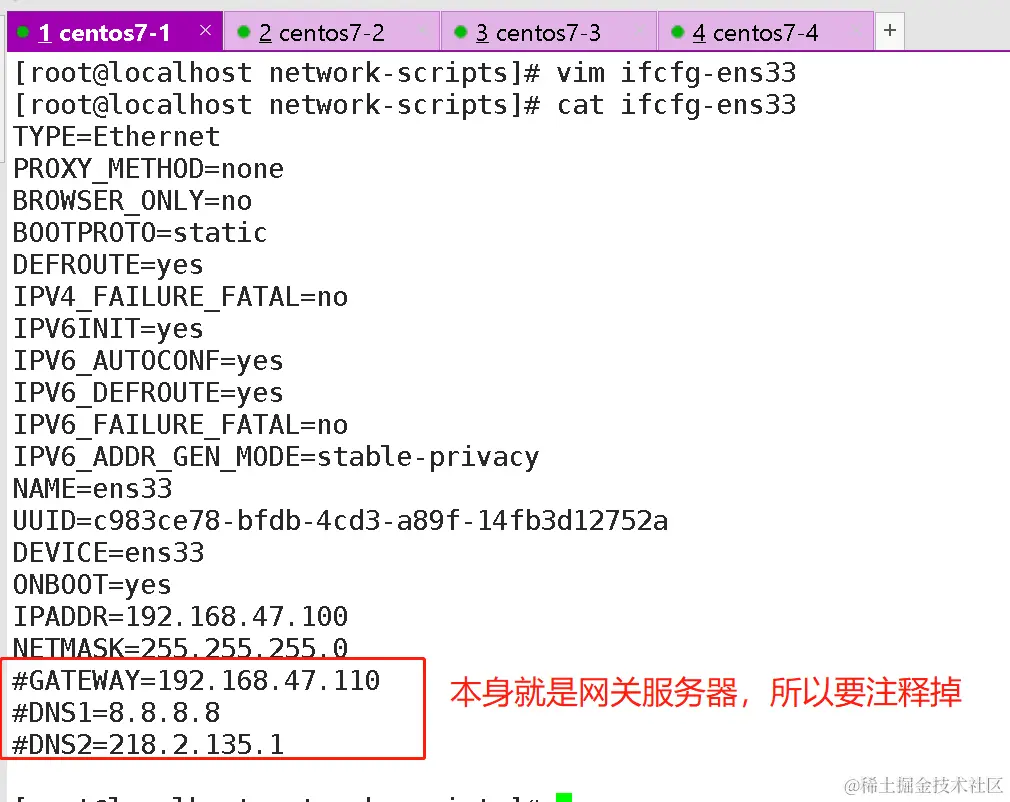Click the #DNS1=8.8.8.8 line
Screen dimensions: 1010x802
(117, 713)
